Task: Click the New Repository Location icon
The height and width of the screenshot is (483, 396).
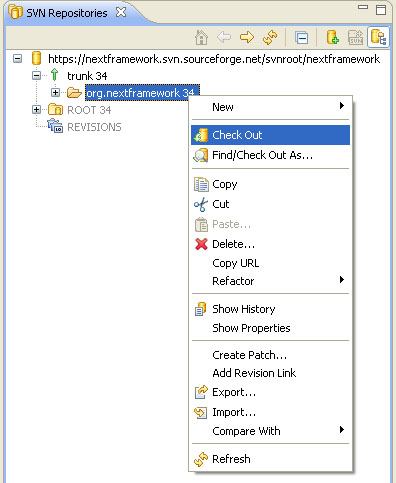Action: coord(332,37)
